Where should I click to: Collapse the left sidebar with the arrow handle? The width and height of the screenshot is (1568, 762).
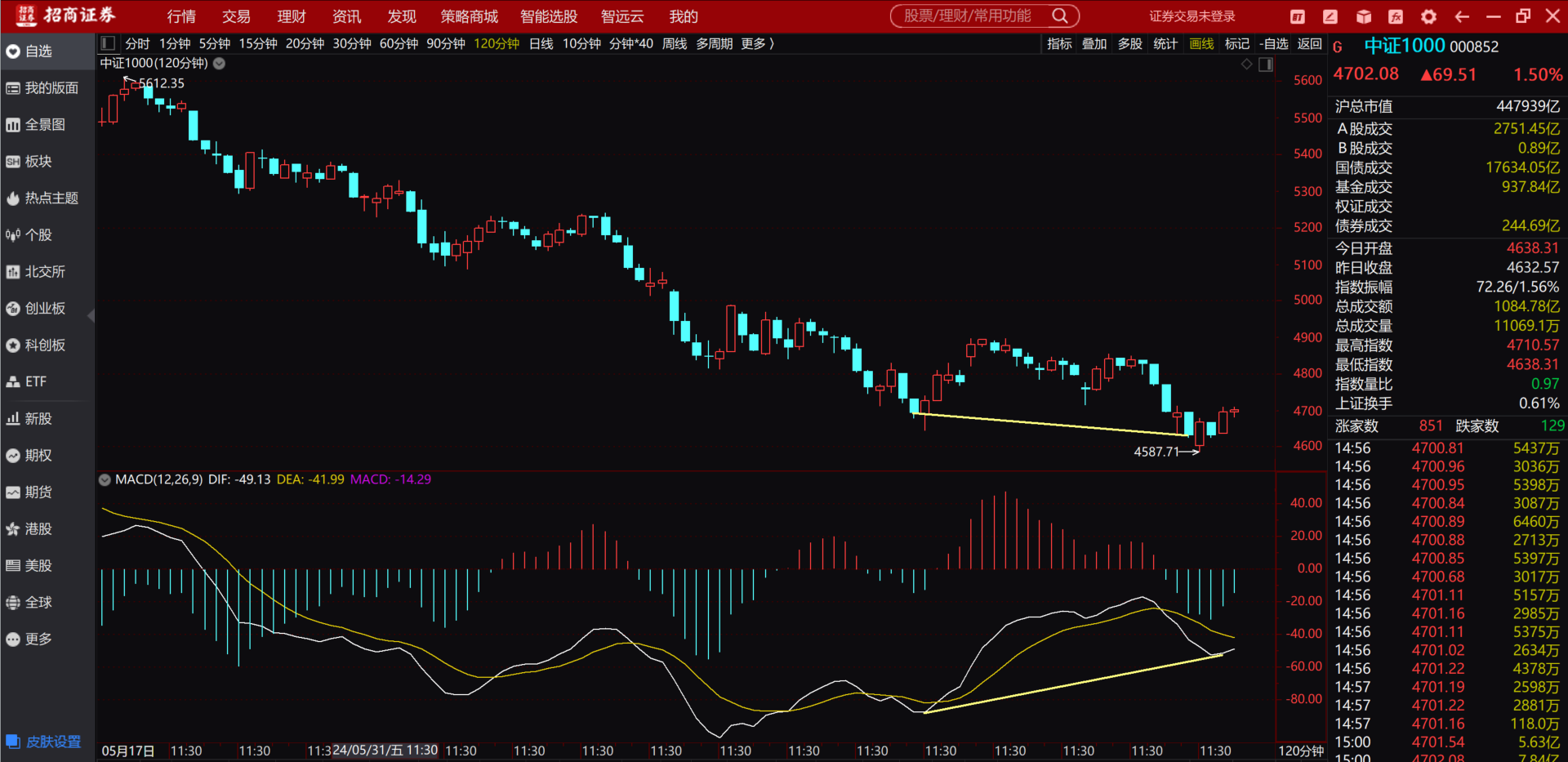click(x=91, y=315)
